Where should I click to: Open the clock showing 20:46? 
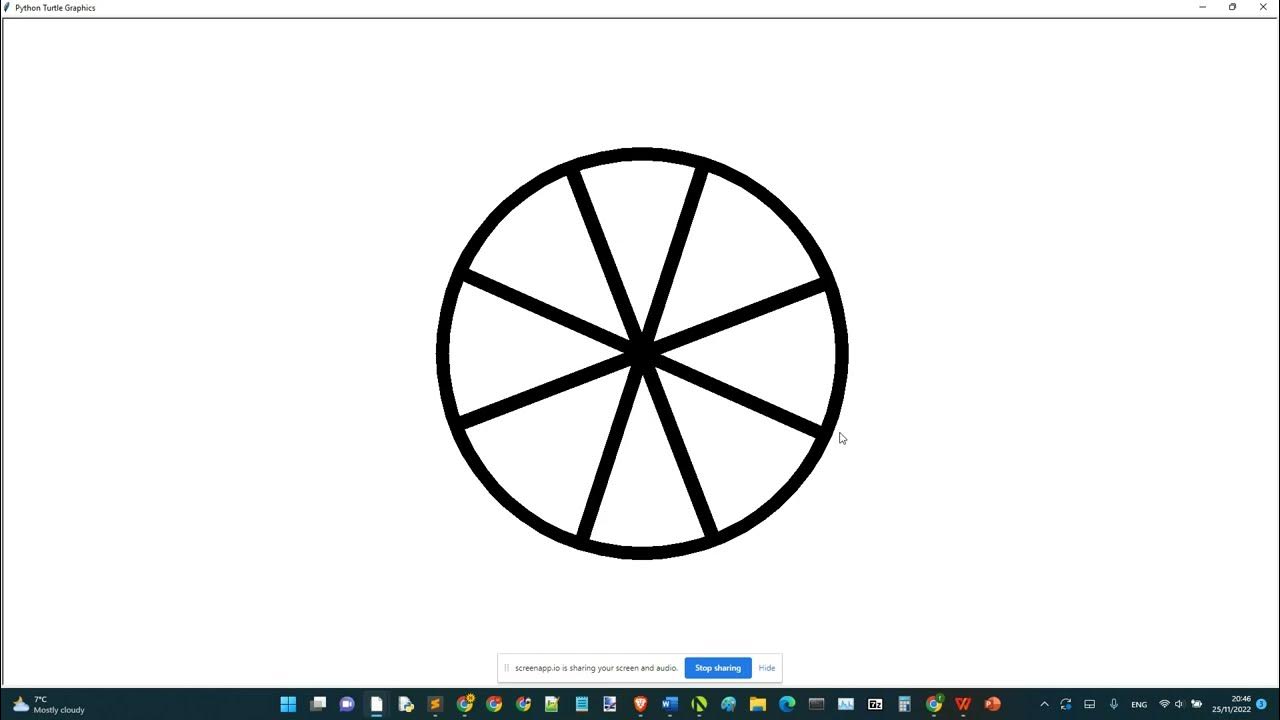pyautogui.click(x=1232, y=704)
